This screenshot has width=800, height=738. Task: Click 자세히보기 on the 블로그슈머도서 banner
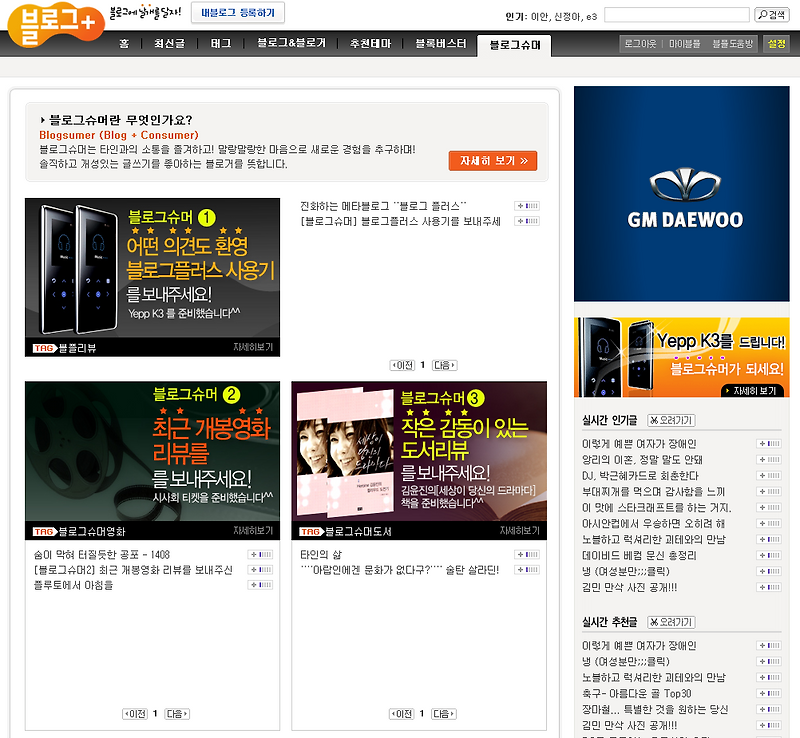pos(519,530)
